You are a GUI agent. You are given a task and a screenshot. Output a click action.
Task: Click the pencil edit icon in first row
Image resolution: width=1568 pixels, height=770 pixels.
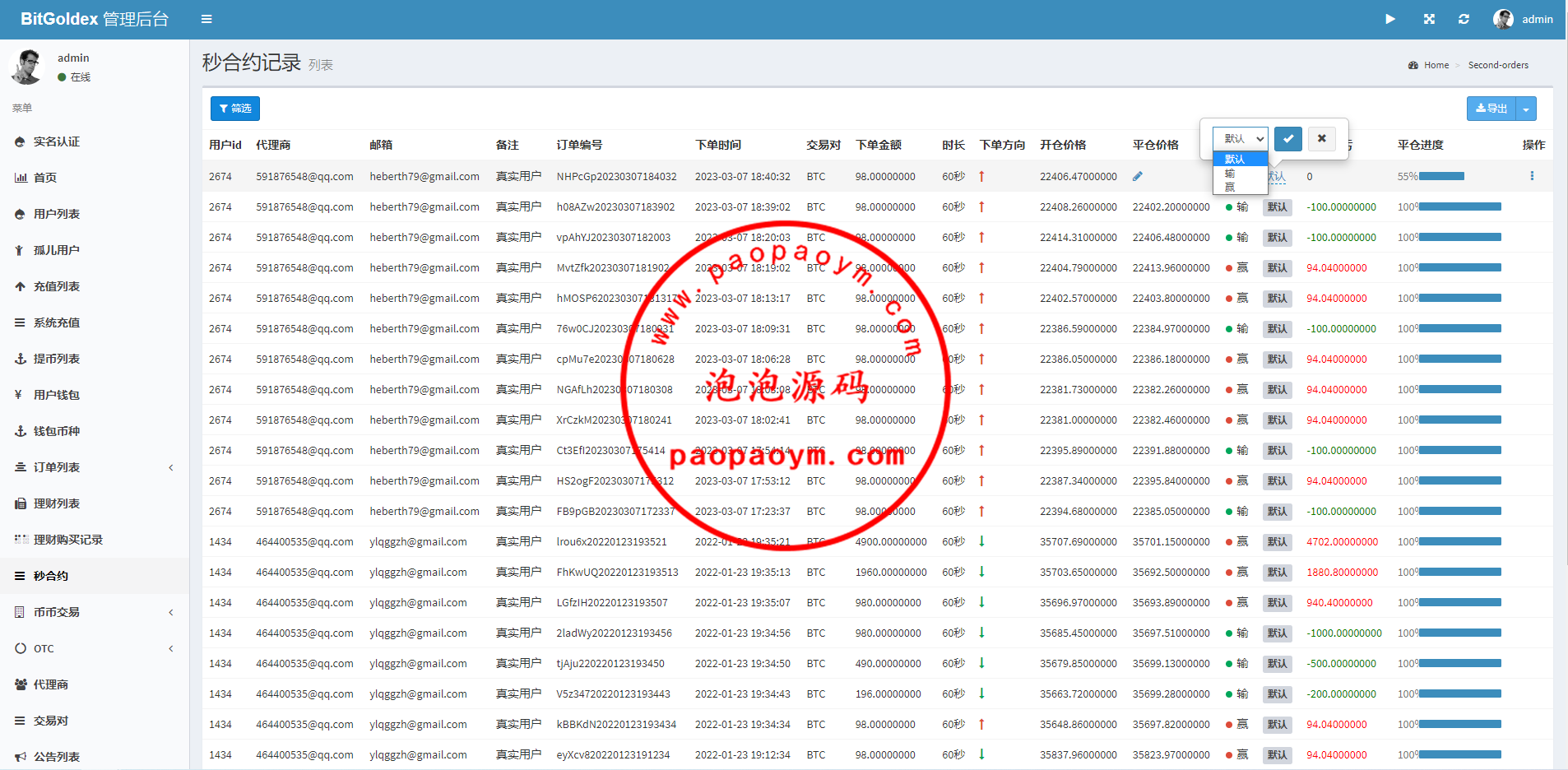(1138, 176)
